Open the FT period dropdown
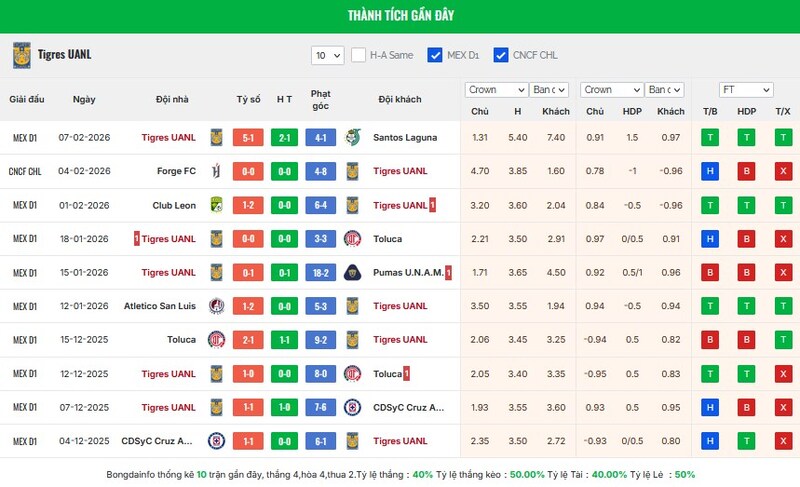The height and width of the screenshot is (487, 800). pos(746,90)
